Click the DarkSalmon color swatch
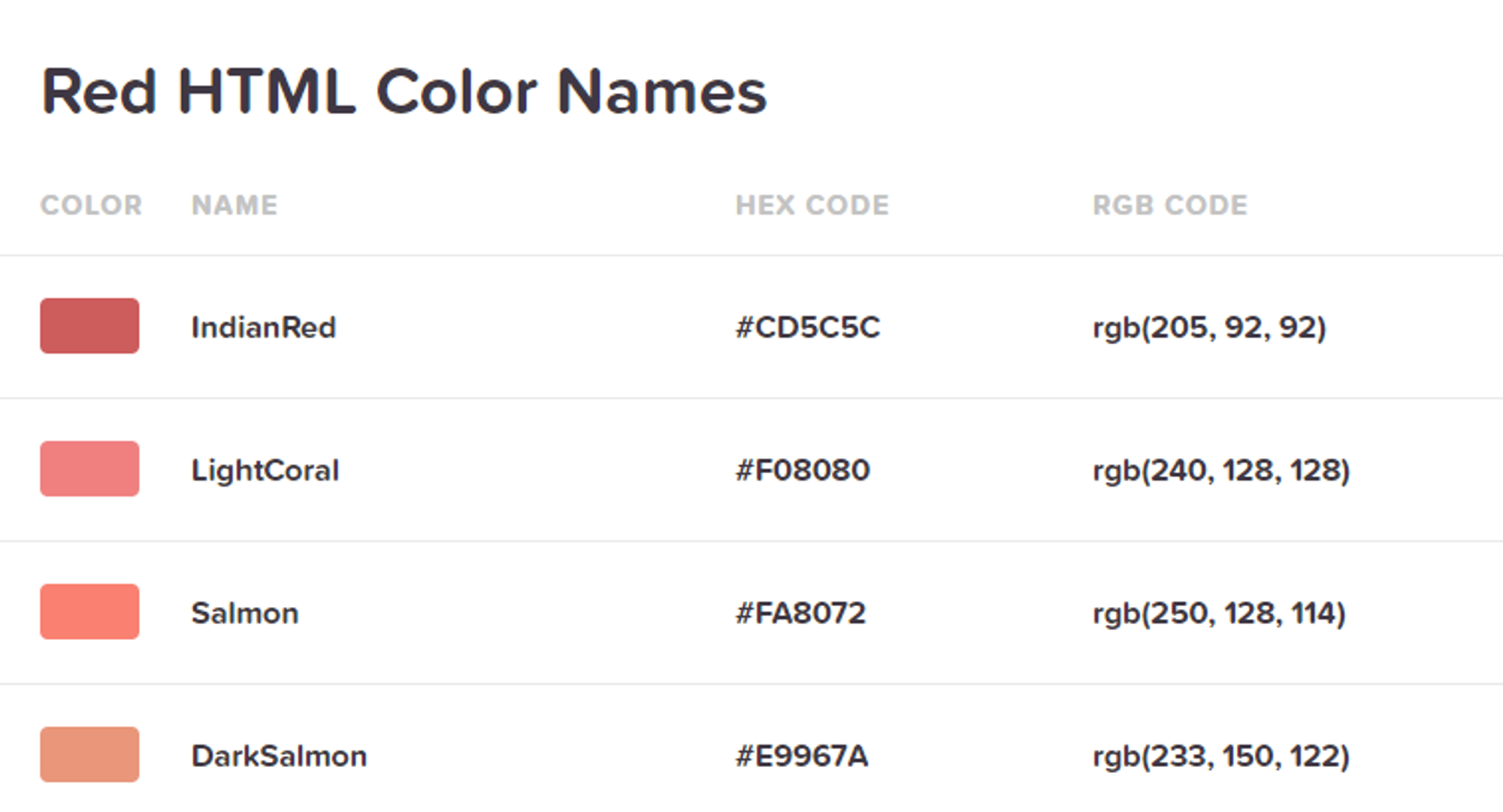Screen dimensions: 1503x812 coord(89,754)
